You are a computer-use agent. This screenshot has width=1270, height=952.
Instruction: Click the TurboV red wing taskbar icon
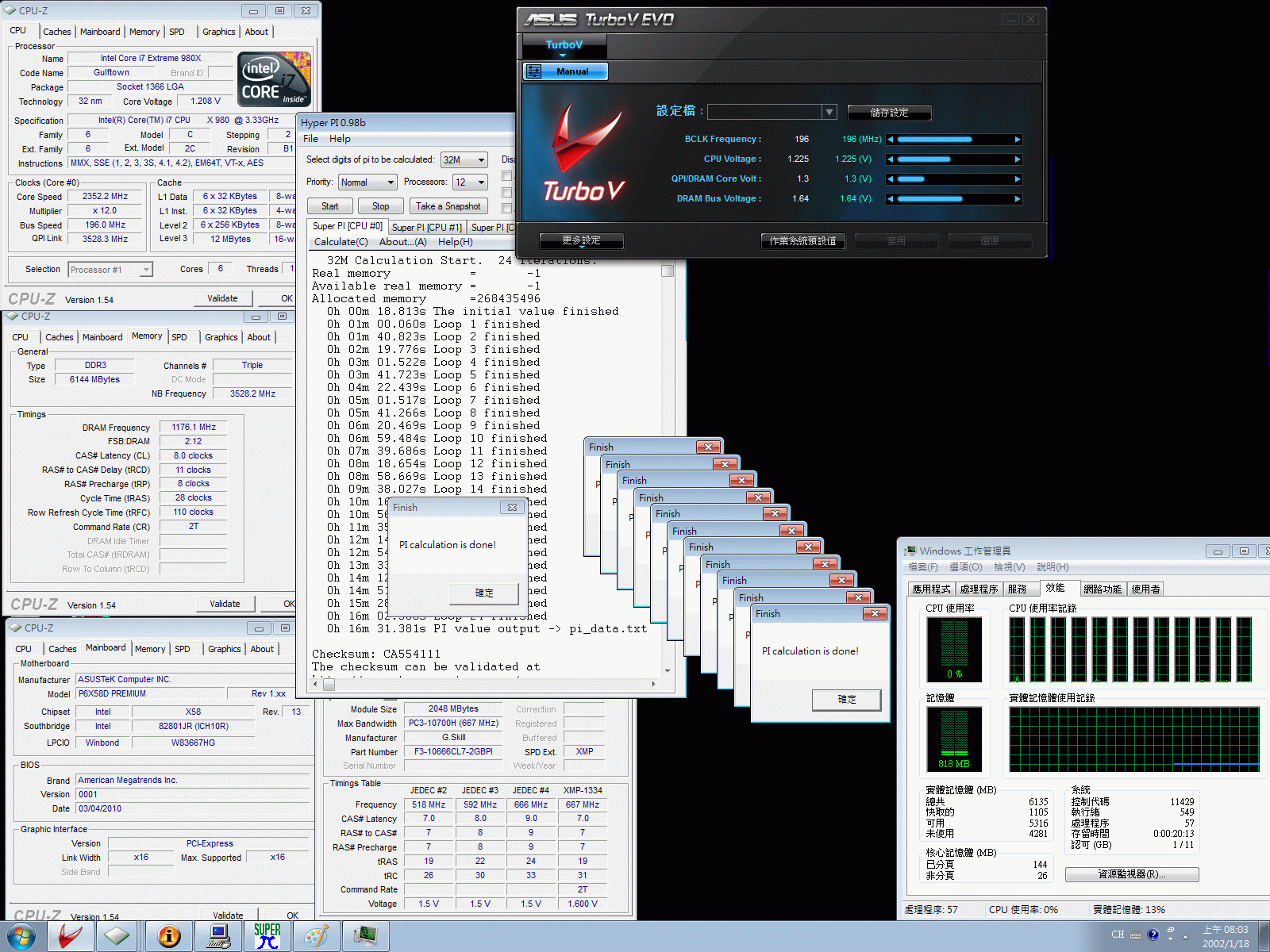tap(70, 936)
